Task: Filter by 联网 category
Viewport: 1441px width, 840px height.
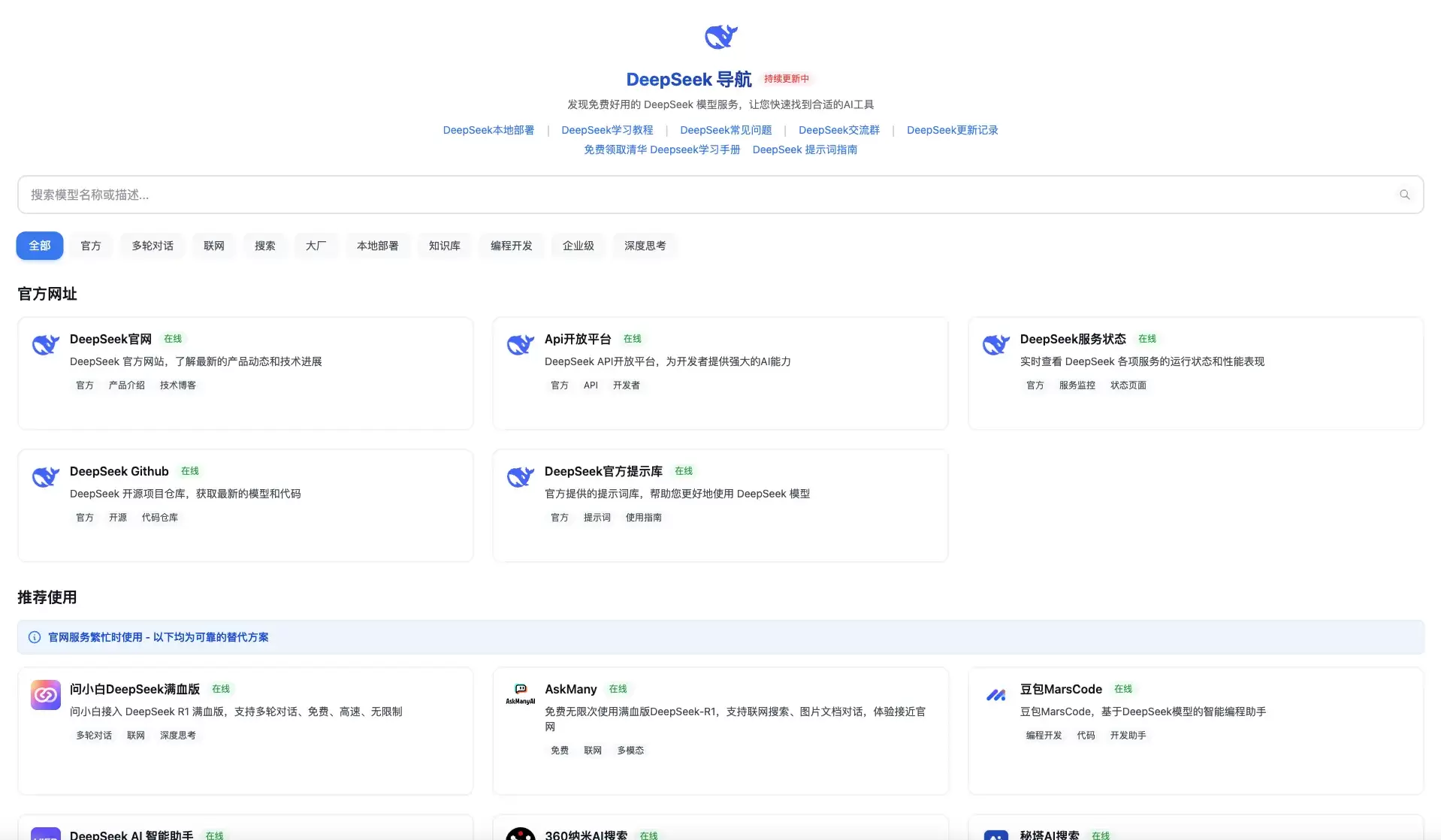Action: [x=214, y=246]
